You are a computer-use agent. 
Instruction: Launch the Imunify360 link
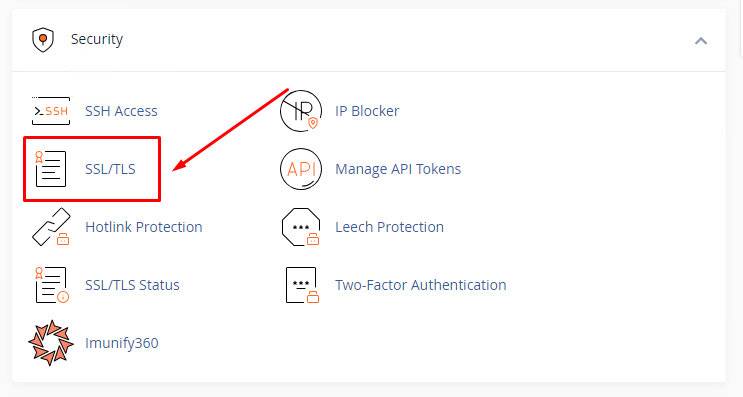122,343
